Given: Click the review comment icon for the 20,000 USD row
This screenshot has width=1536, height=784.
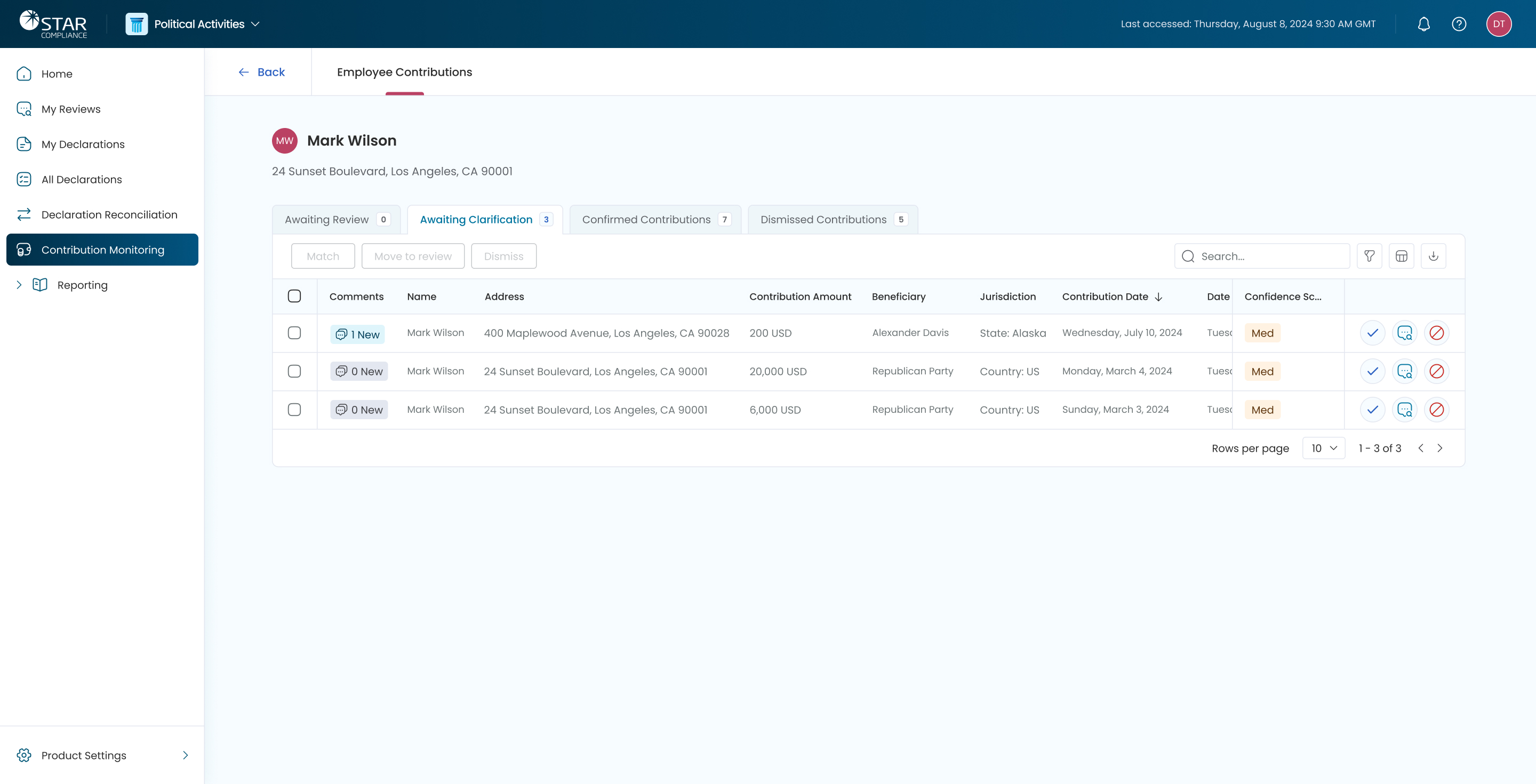Looking at the screenshot, I should [1404, 371].
